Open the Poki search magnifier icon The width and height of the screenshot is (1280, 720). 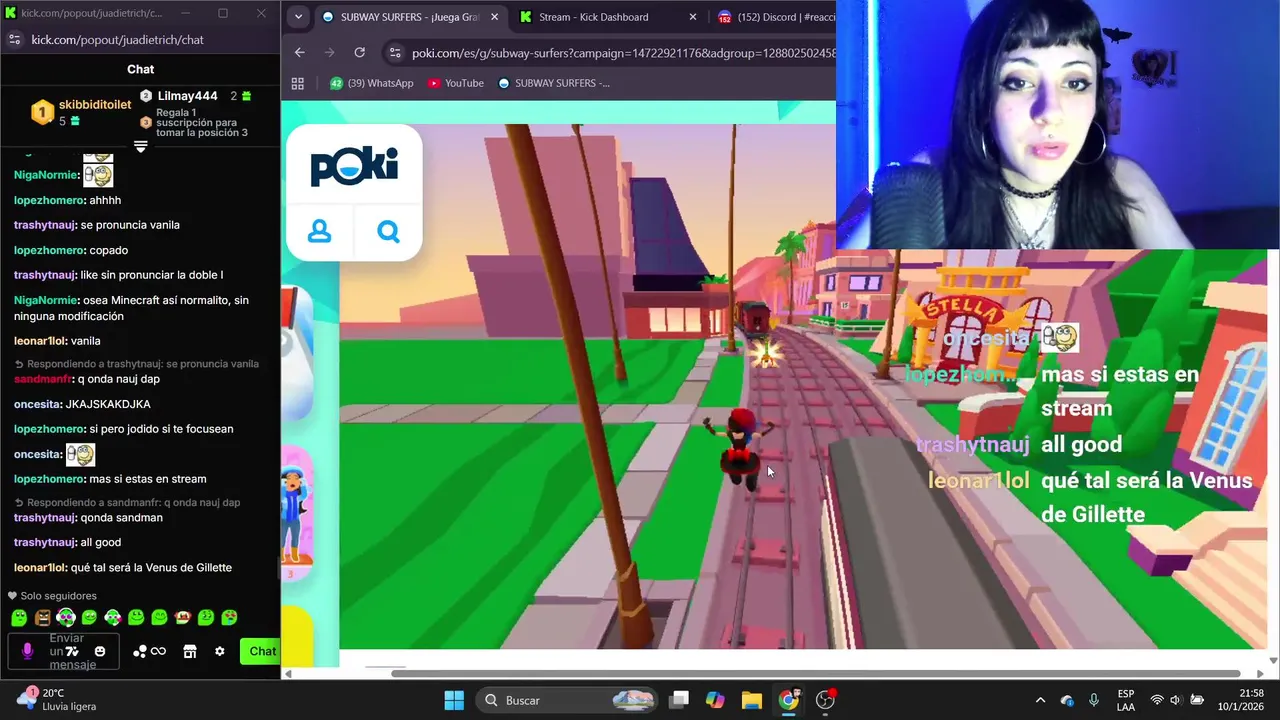[388, 232]
